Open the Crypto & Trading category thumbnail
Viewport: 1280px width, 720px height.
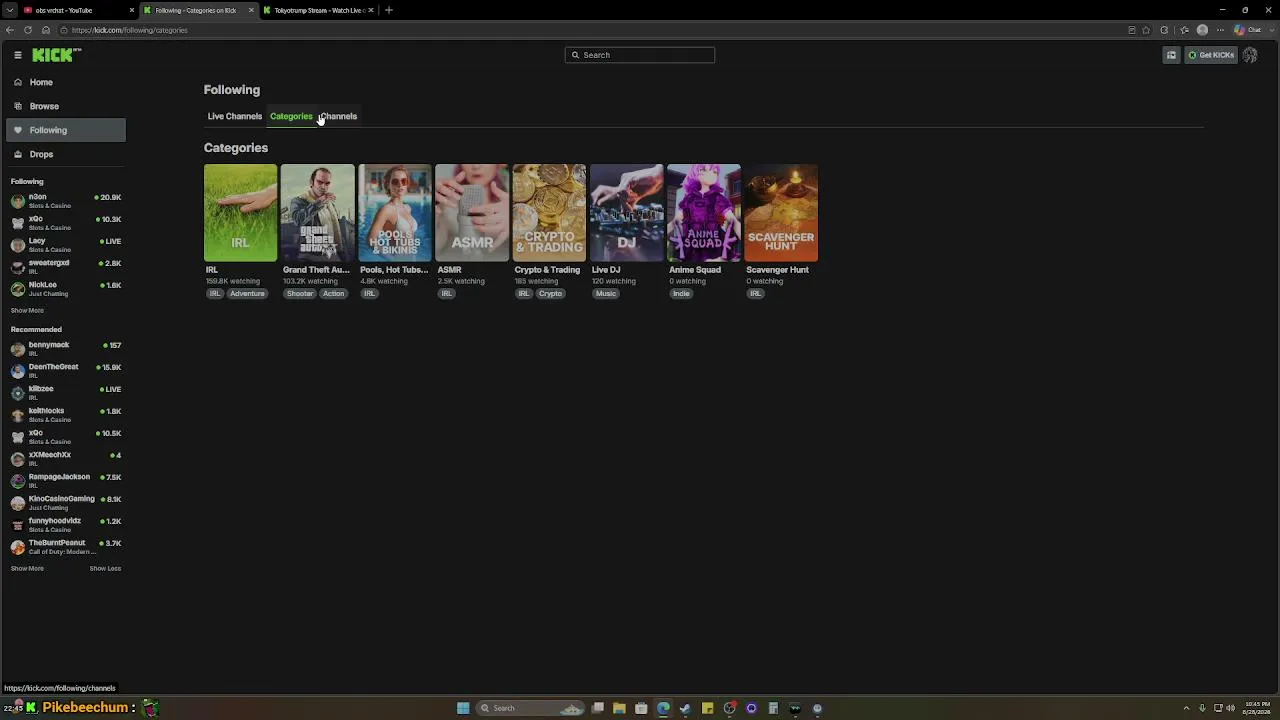[549, 213]
